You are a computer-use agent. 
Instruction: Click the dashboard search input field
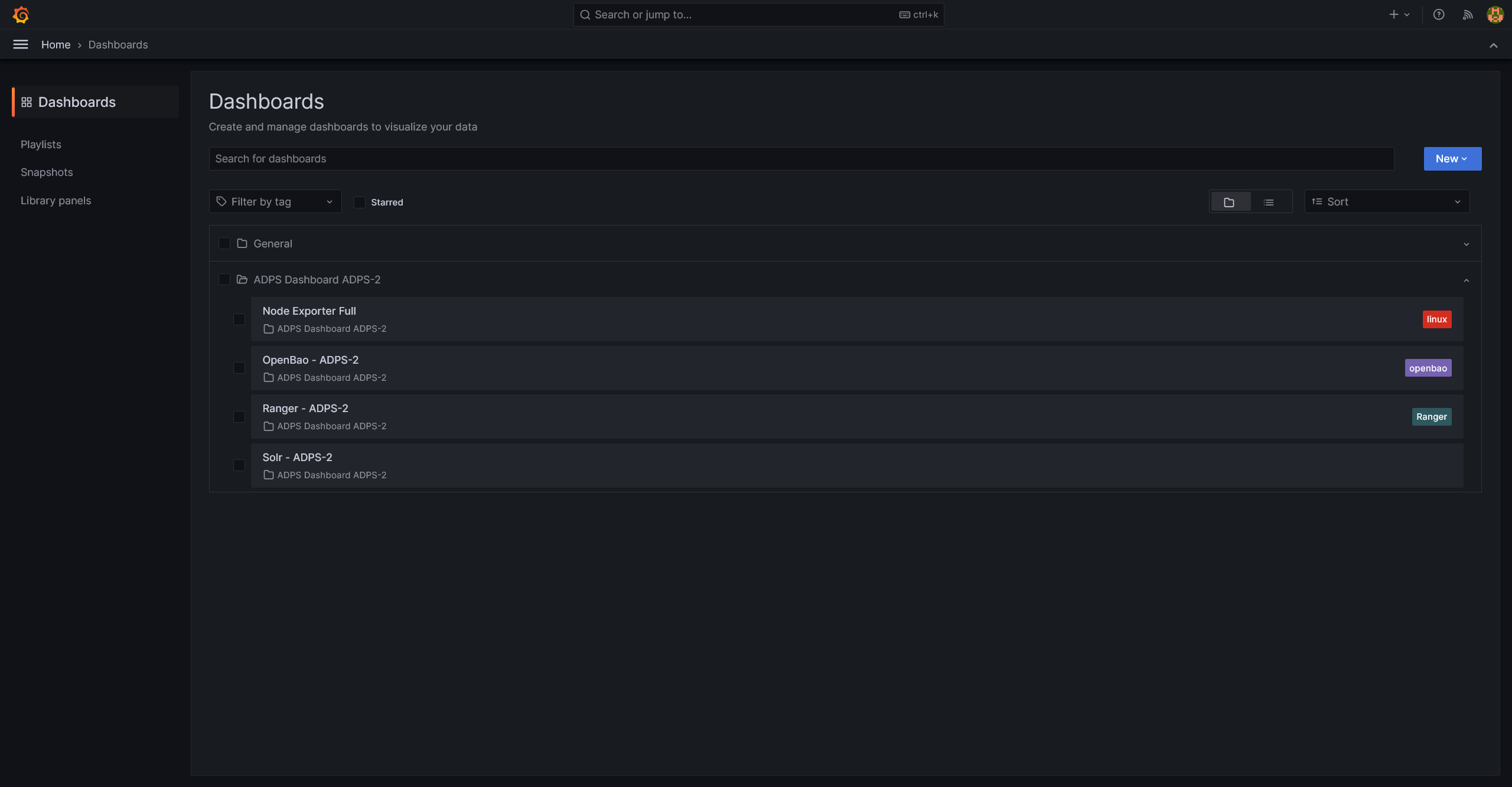point(591,158)
